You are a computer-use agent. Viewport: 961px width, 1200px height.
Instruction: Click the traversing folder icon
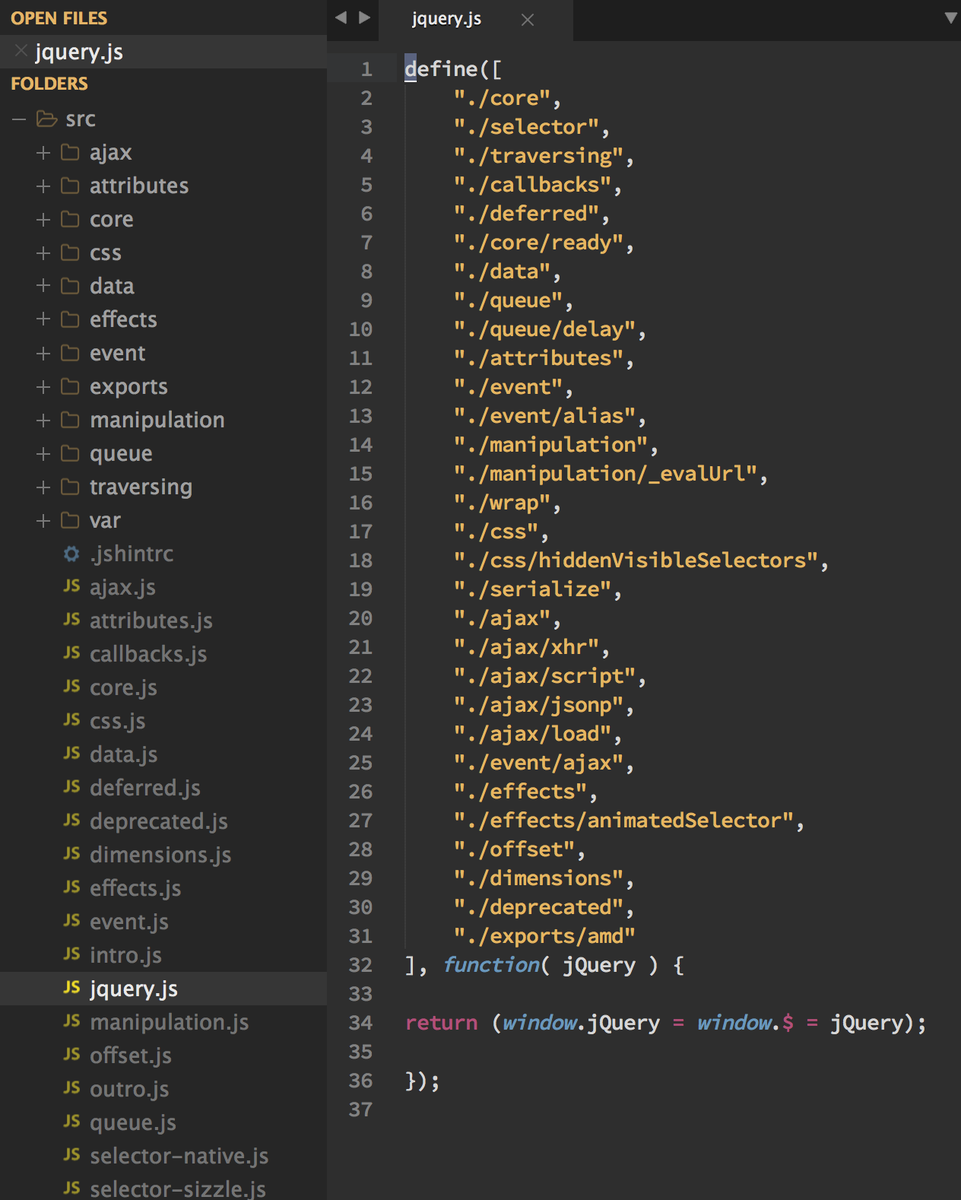tap(70, 487)
